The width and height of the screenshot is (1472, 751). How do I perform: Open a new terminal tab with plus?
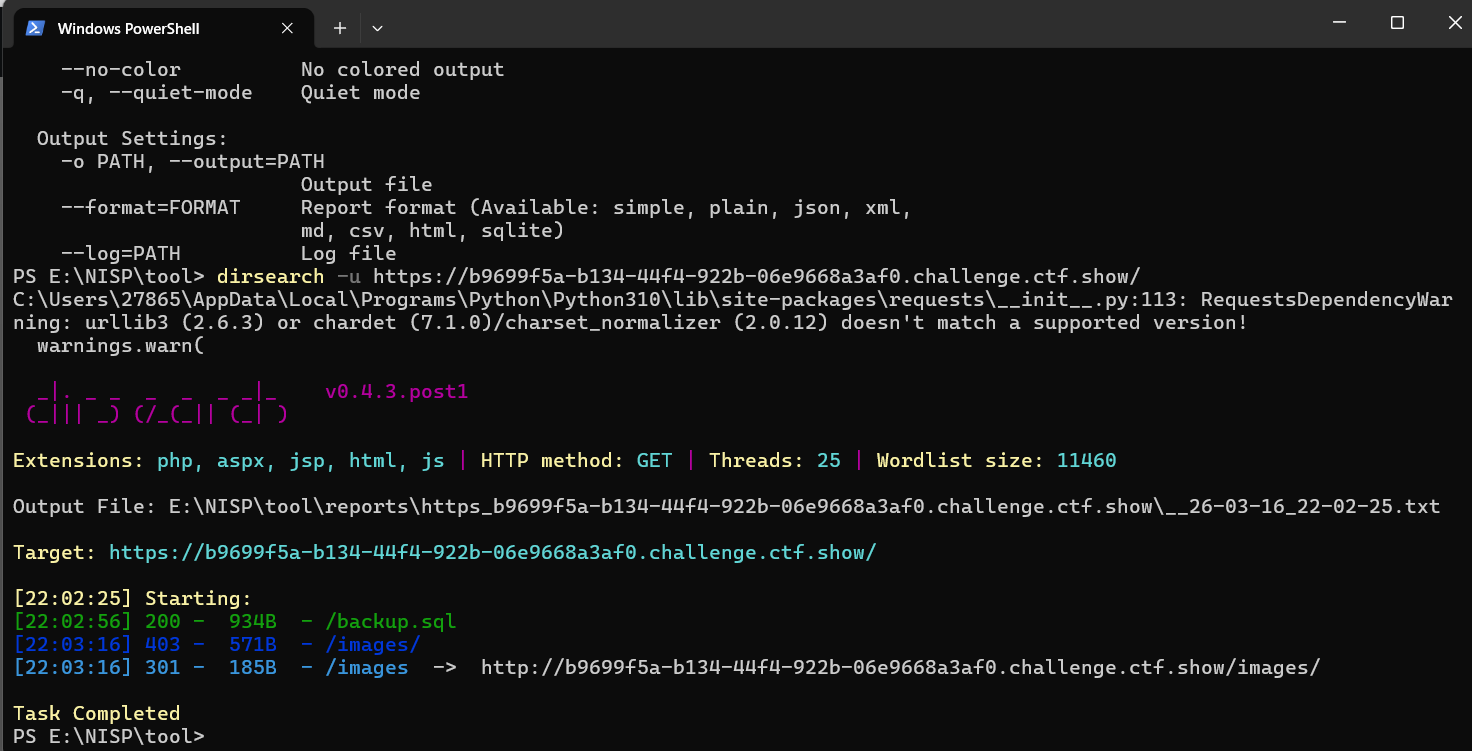pyautogui.click(x=339, y=28)
